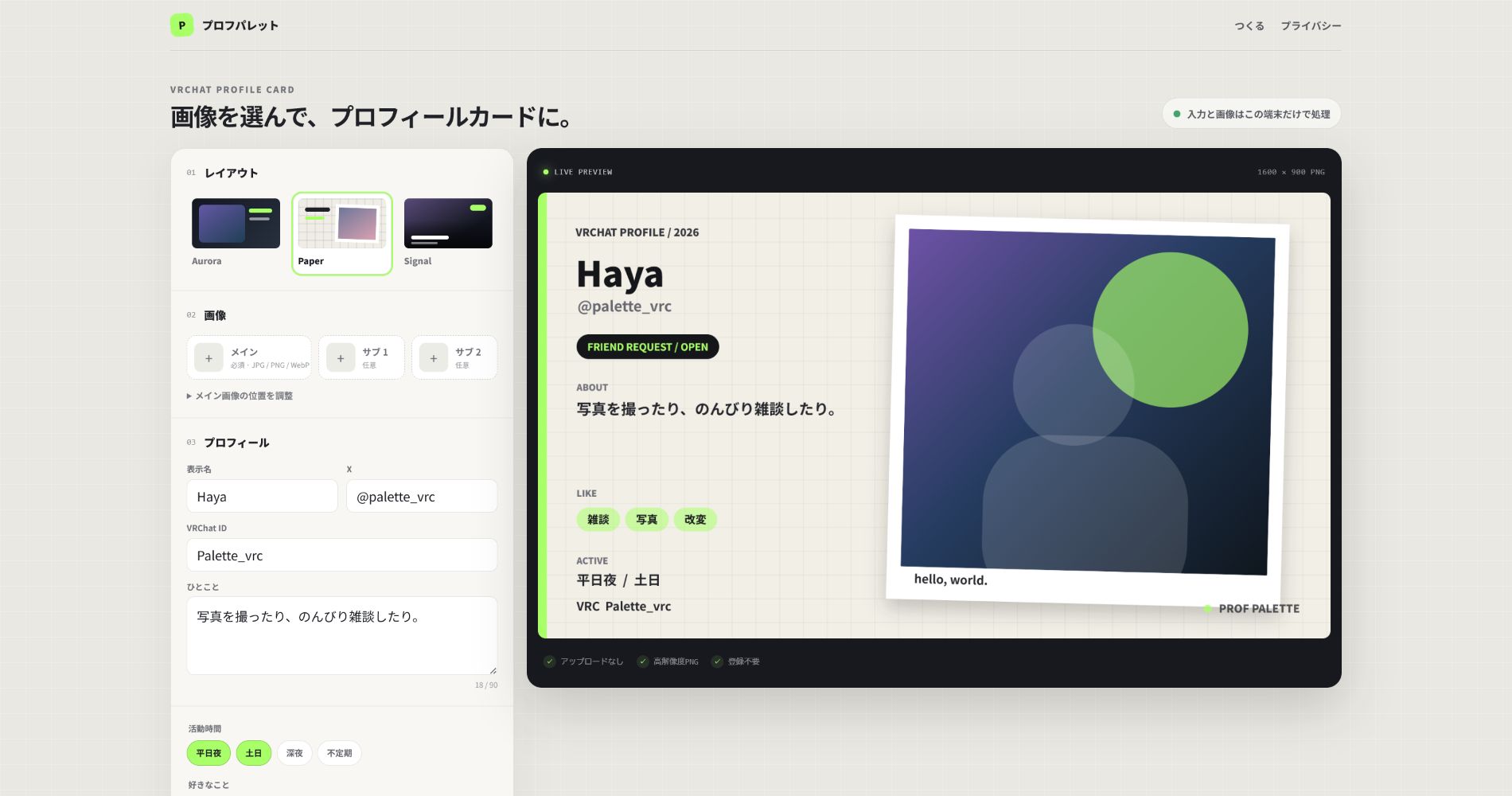Viewport: 1512px width, 796px height.
Task: Click the ひとこと text area
Action: pos(342,636)
